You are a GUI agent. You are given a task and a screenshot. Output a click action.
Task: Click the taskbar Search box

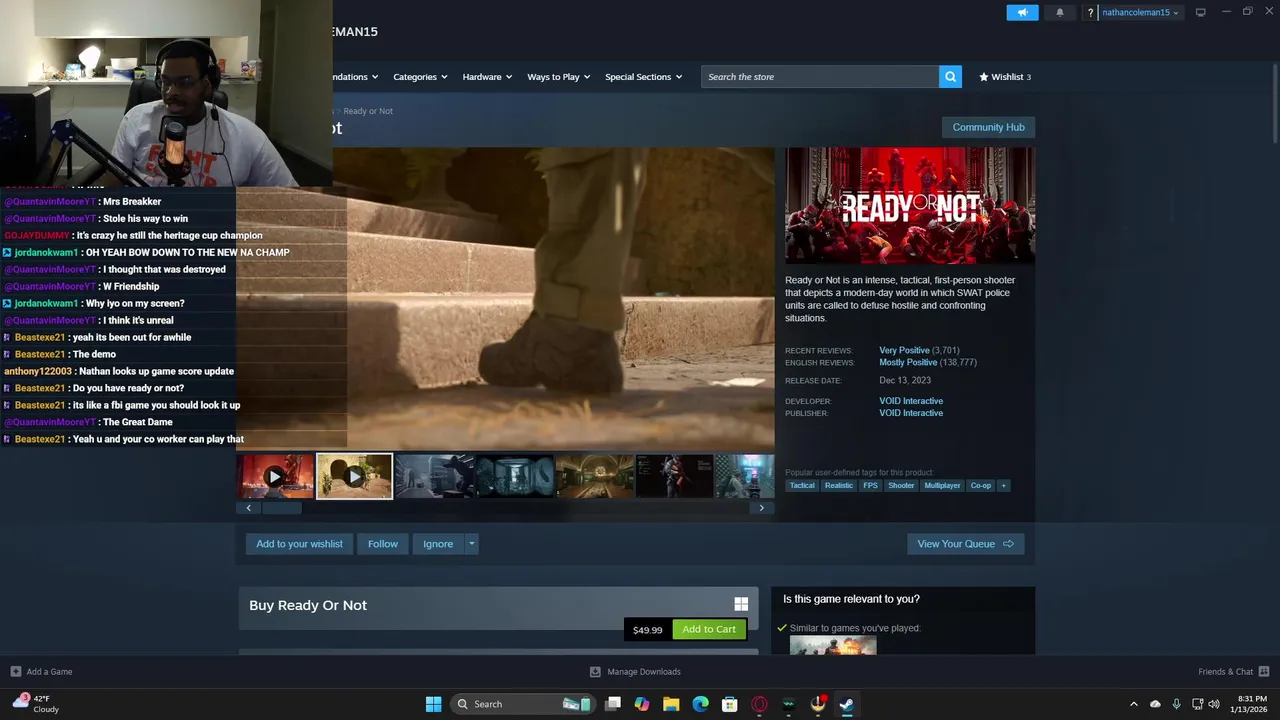coord(521,704)
